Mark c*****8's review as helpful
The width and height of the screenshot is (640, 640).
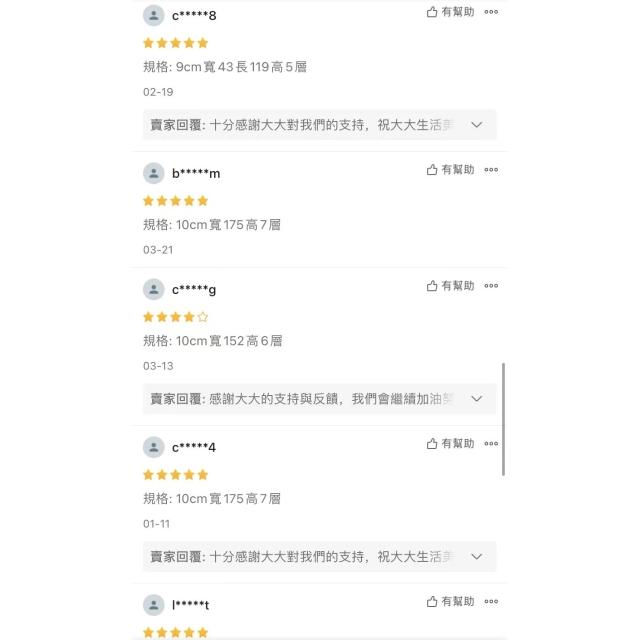450,12
